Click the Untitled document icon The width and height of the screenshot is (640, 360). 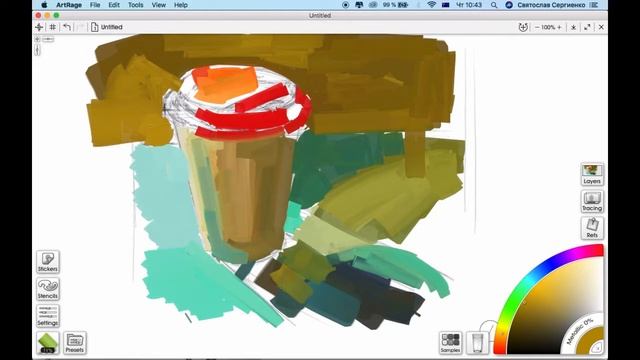click(94, 27)
